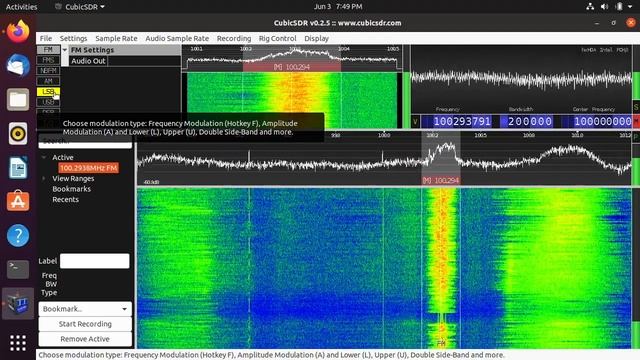Select Bookmarks in the tree

(71, 189)
